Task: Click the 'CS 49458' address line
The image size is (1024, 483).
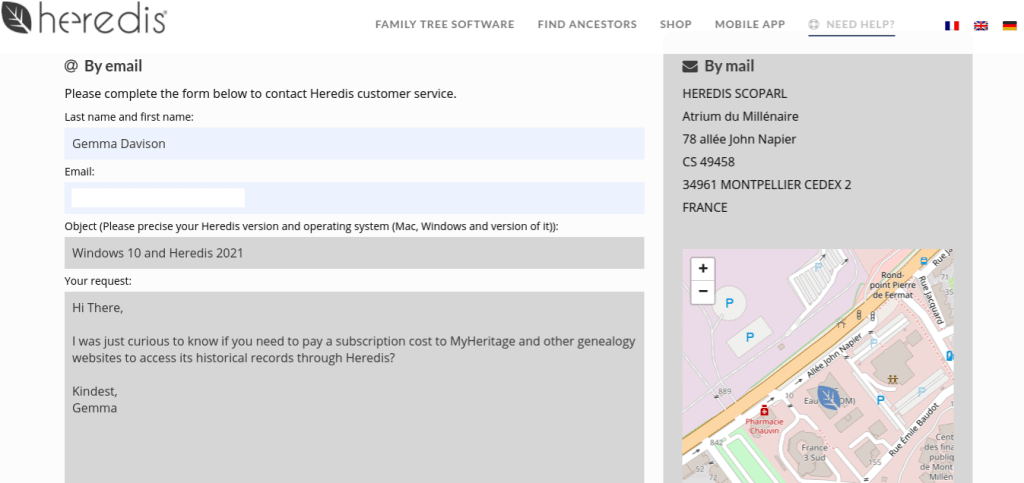Action: pyautogui.click(x=709, y=162)
